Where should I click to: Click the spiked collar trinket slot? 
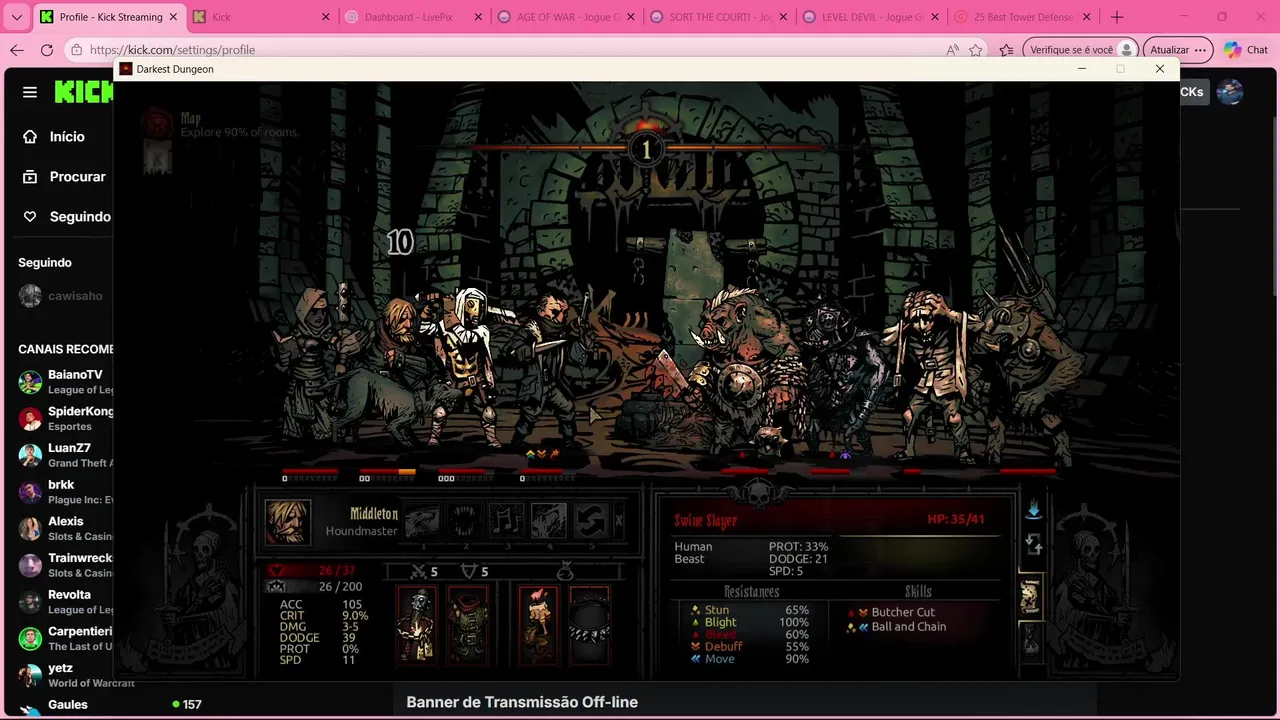pyautogui.click(x=589, y=625)
